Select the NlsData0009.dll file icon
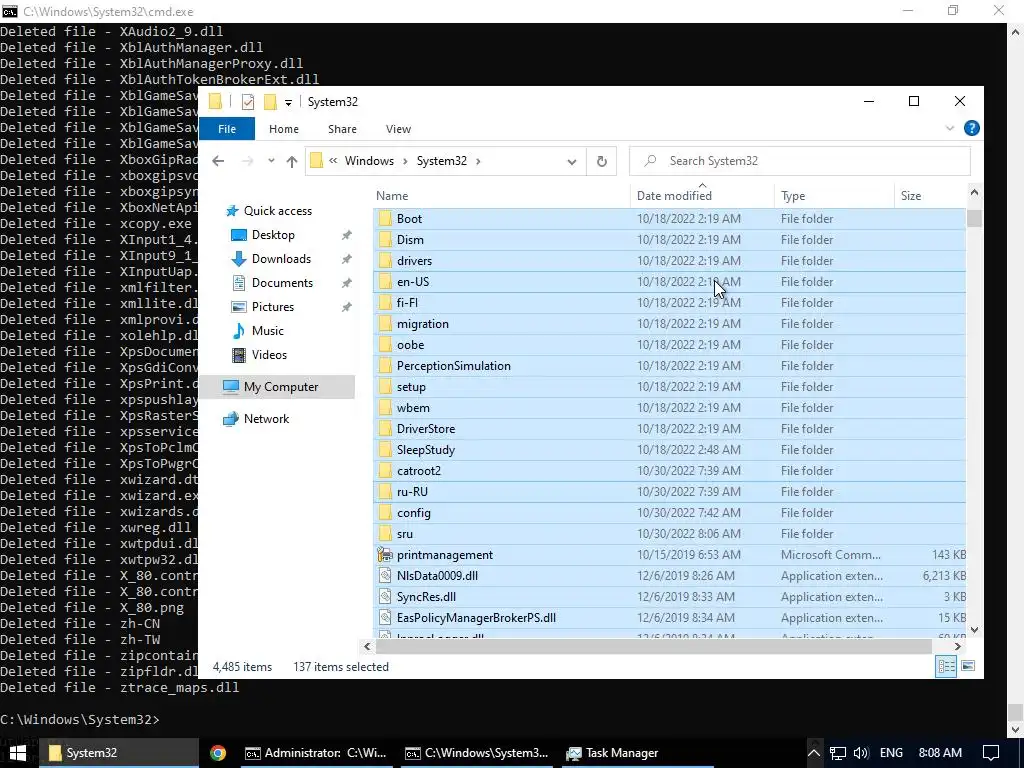This screenshot has height=768, width=1024. (385, 576)
